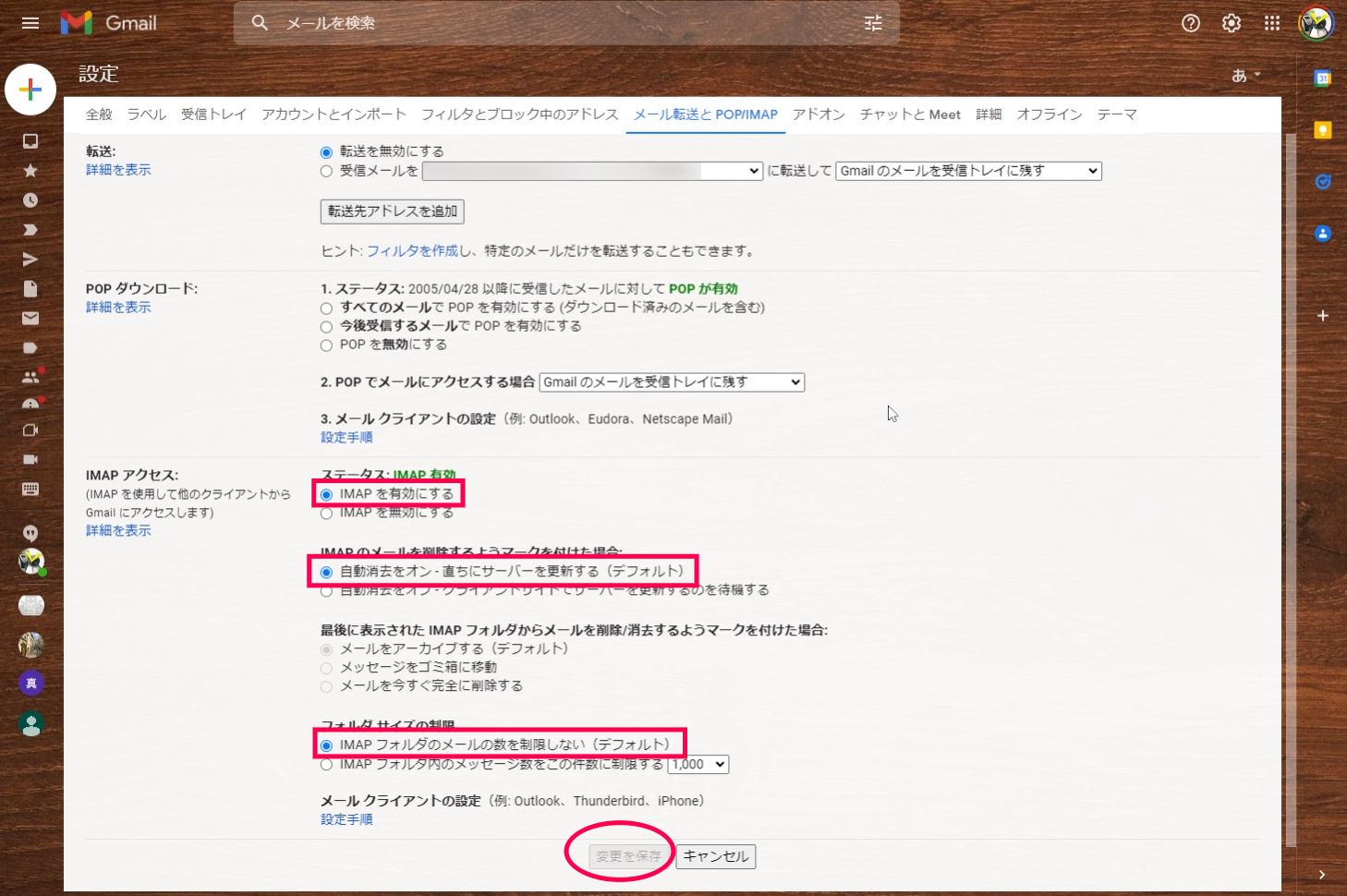Select the POP を無効にする radio button
Viewport: 1347px width, 896px height.
click(x=326, y=345)
